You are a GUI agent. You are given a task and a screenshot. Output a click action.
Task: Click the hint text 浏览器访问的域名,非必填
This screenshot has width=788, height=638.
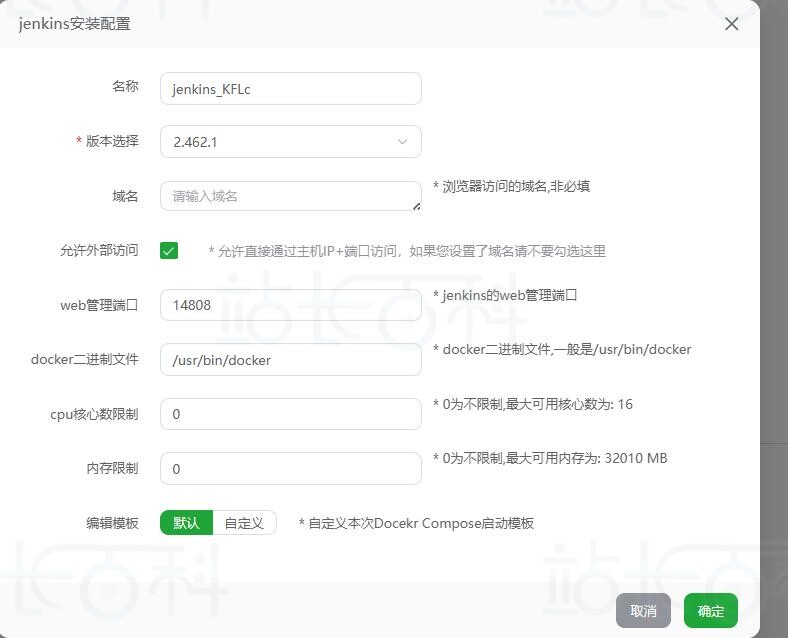(x=512, y=186)
